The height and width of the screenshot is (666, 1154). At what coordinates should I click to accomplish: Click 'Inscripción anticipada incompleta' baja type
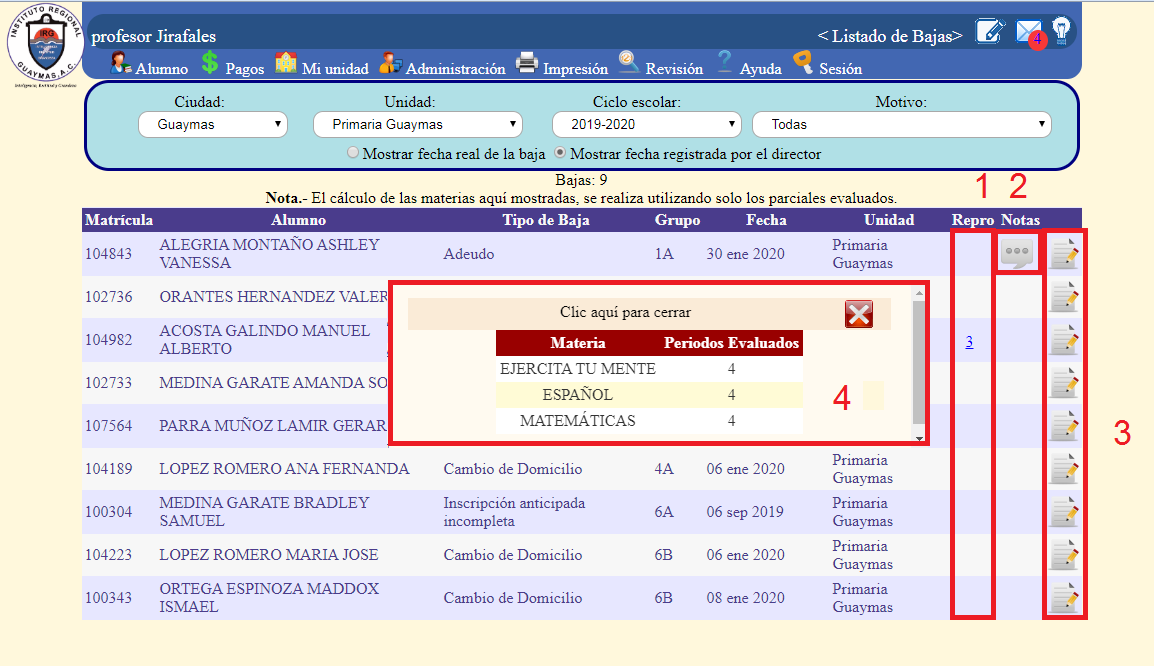pyautogui.click(x=514, y=511)
